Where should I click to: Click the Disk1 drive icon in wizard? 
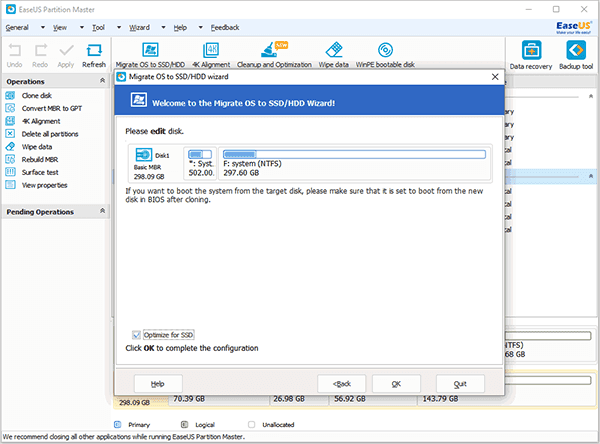(143, 155)
